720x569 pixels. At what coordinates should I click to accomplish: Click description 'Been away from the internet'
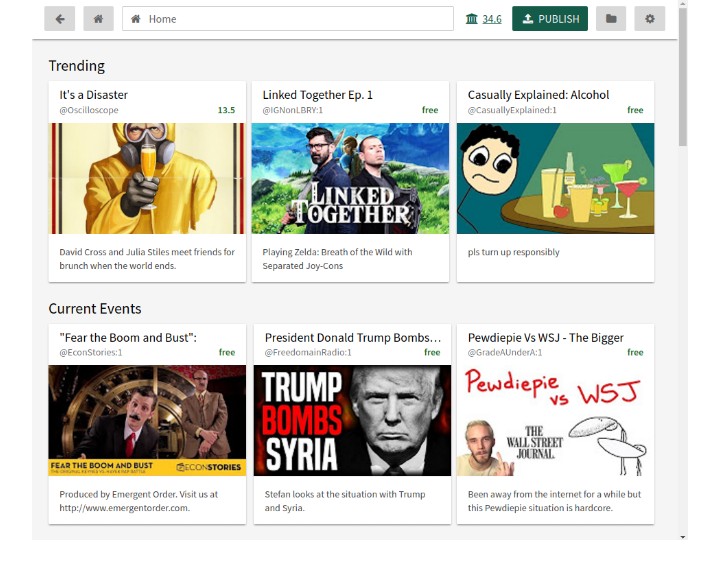[x=554, y=501]
